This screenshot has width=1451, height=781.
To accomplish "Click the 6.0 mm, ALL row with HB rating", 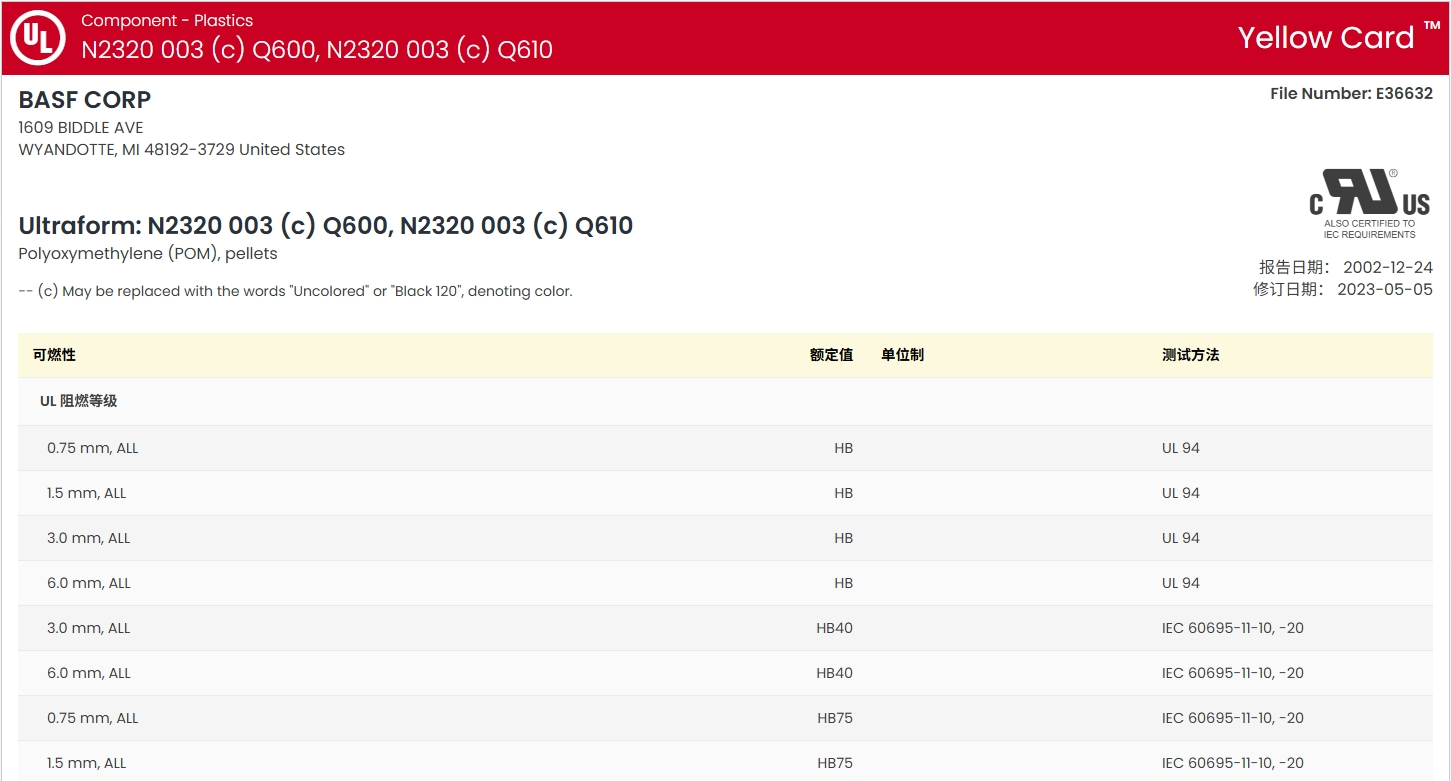I will (x=725, y=583).
